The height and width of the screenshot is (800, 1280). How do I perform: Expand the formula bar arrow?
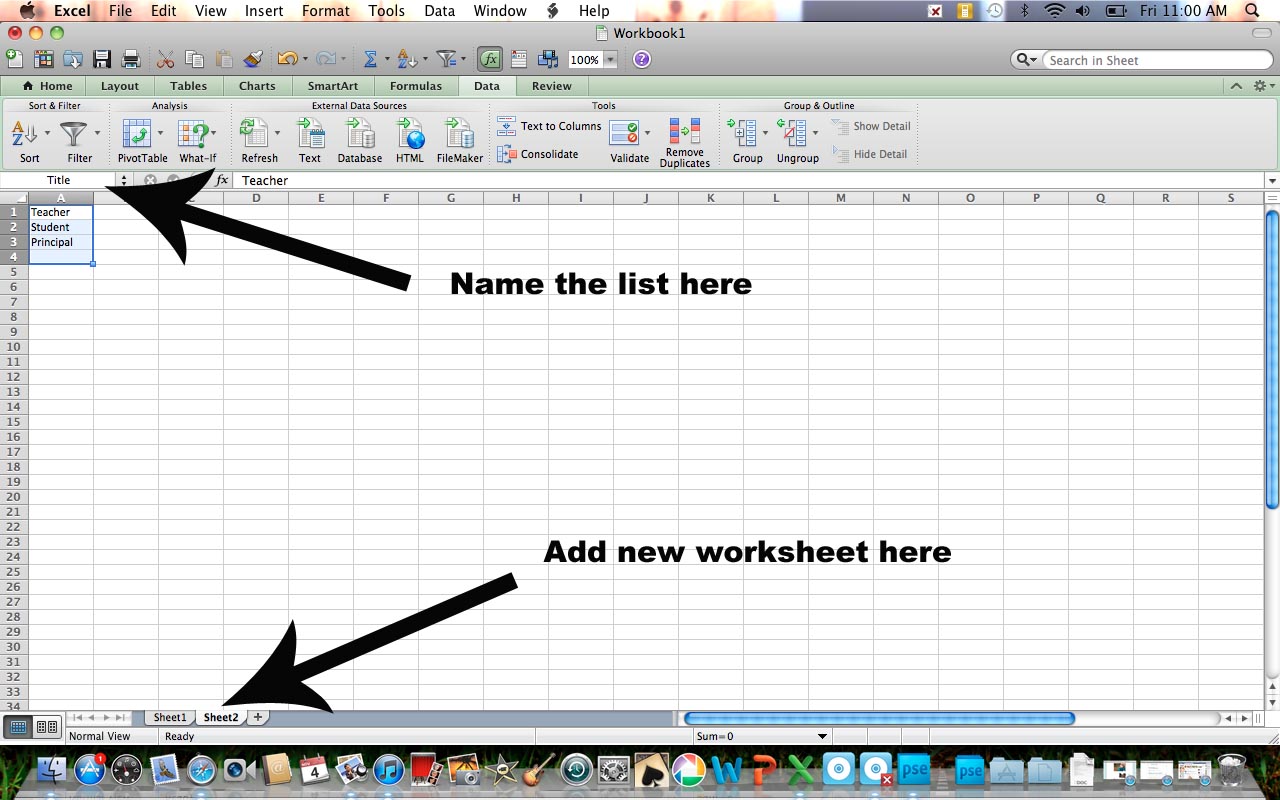point(1272,181)
